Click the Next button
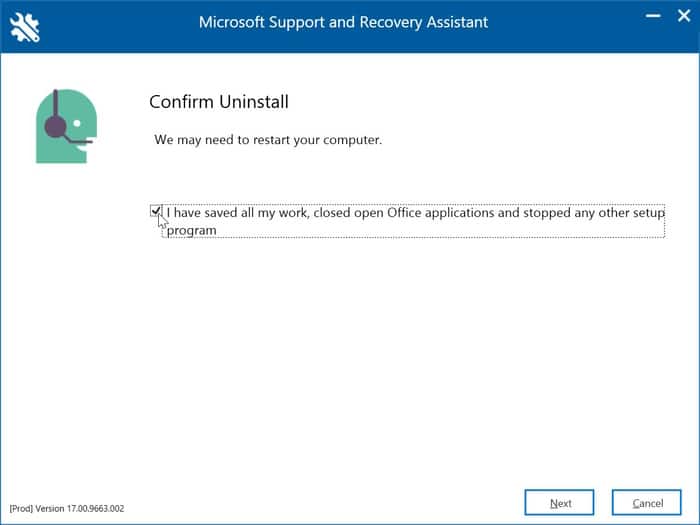 click(x=559, y=503)
